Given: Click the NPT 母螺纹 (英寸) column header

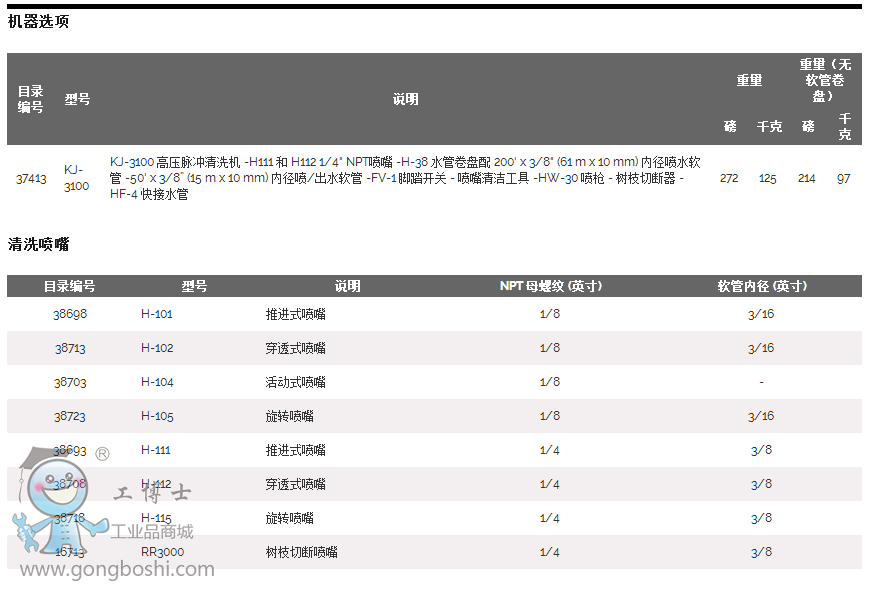Looking at the screenshot, I should pyautogui.click(x=550, y=286).
